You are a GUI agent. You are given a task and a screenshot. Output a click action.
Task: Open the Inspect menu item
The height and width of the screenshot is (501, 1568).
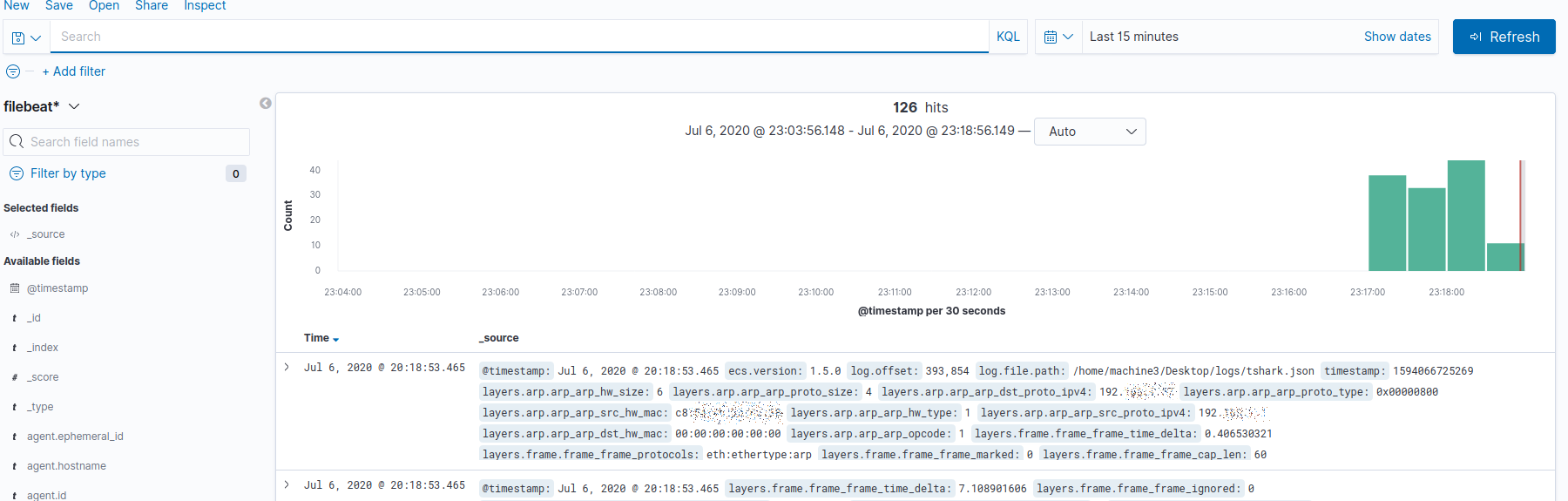[205, 6]
